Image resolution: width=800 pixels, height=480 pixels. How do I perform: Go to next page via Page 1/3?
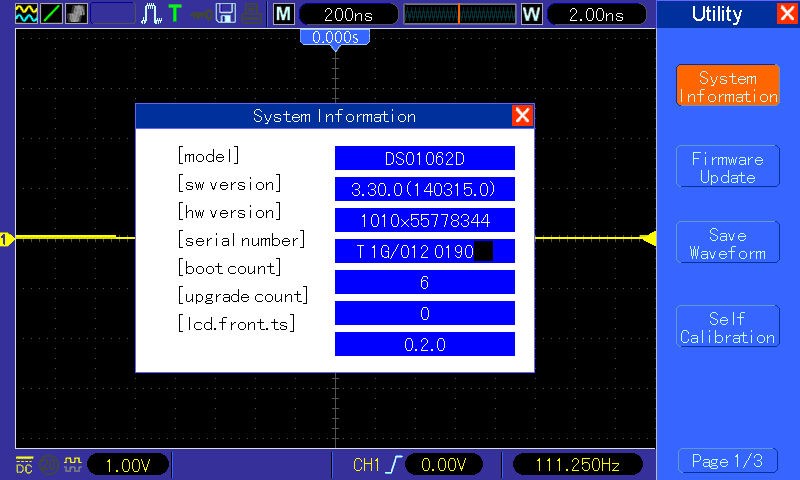728,461
